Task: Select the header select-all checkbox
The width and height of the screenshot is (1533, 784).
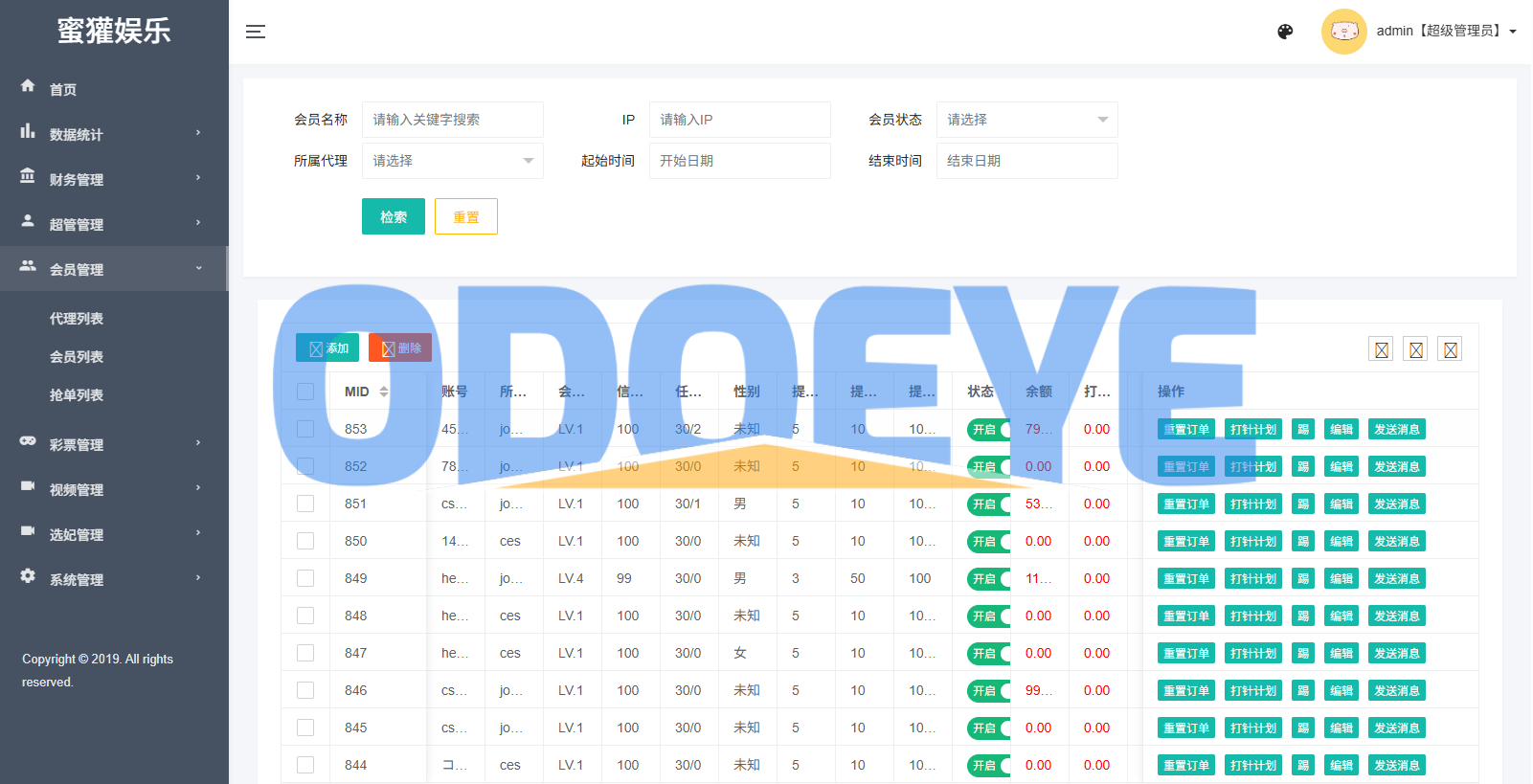Action: [305, 392]
